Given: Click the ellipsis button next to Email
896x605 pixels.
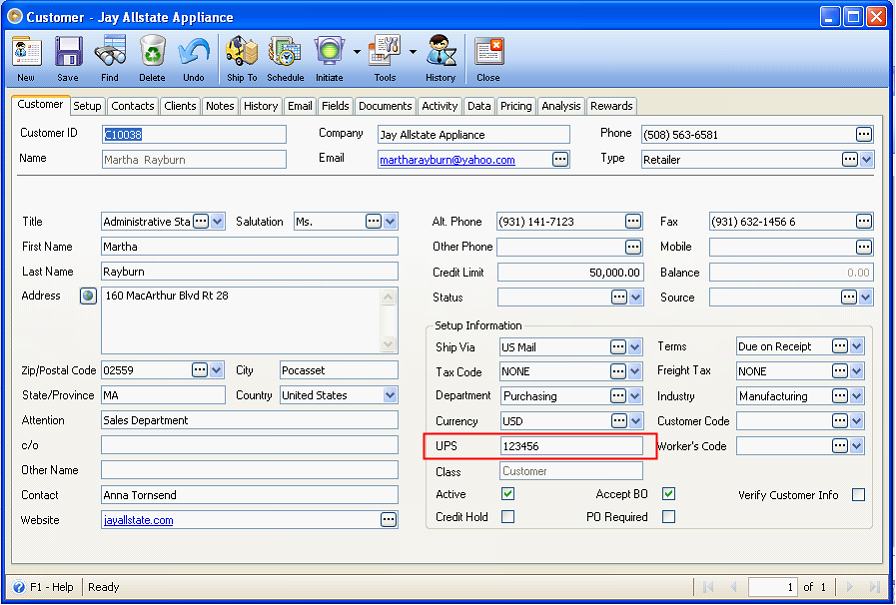Looking at the screenshot, I should click(x=561, y=159).
